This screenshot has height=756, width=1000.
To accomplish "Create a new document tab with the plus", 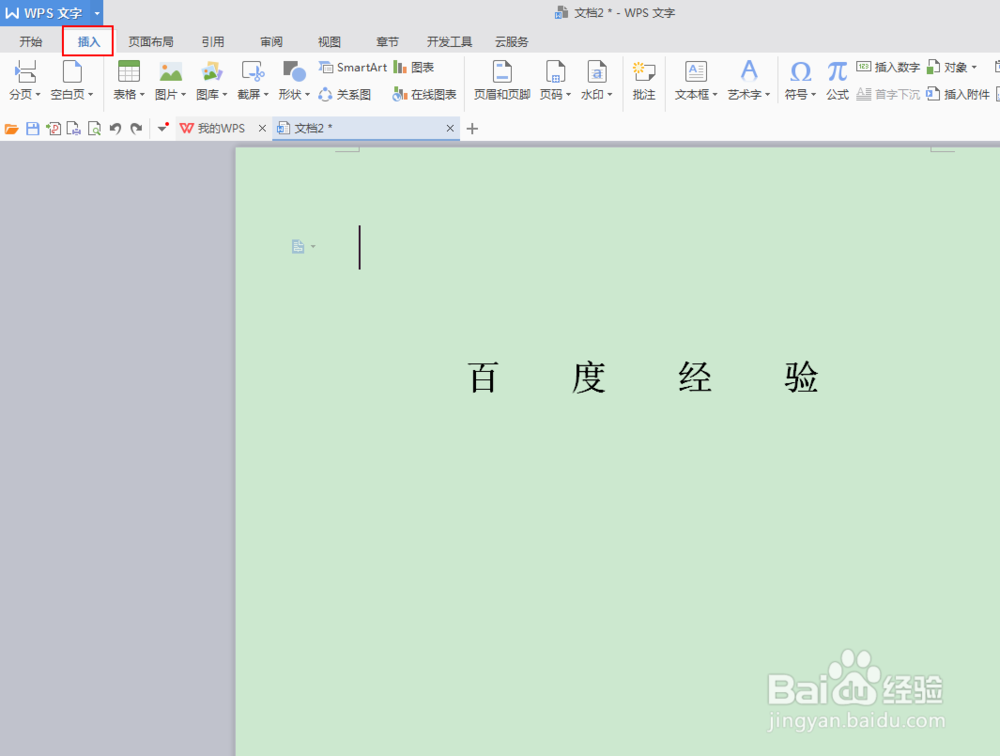I will click(x=471, y=128).
